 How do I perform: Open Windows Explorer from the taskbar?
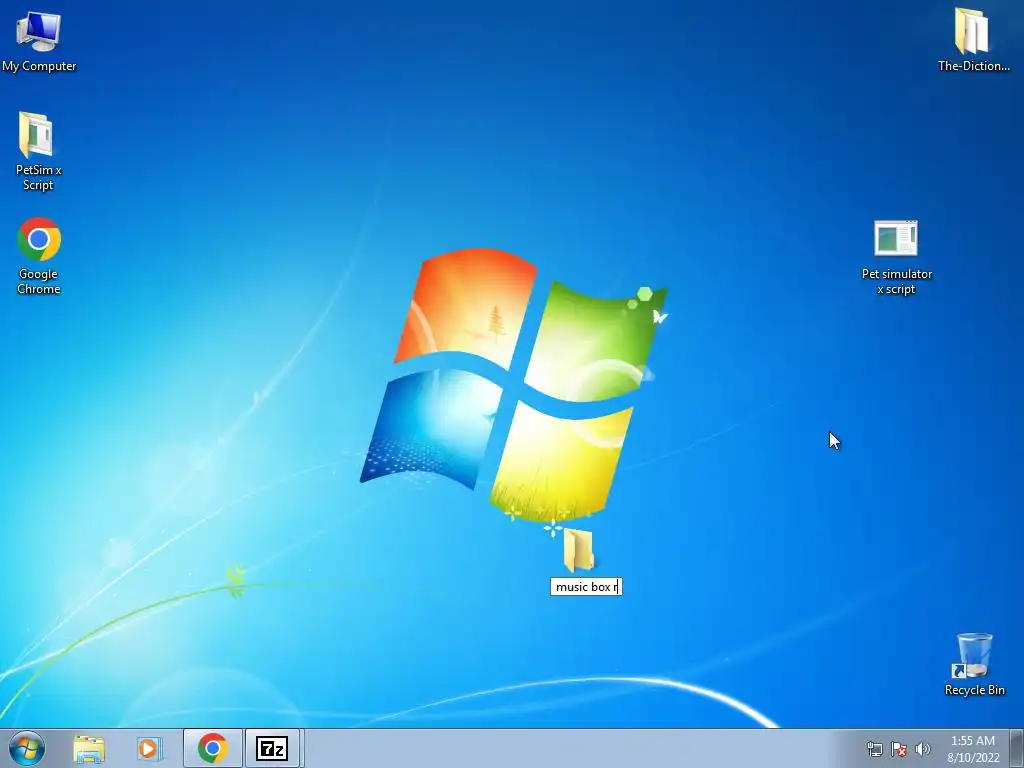coord(89,749)
